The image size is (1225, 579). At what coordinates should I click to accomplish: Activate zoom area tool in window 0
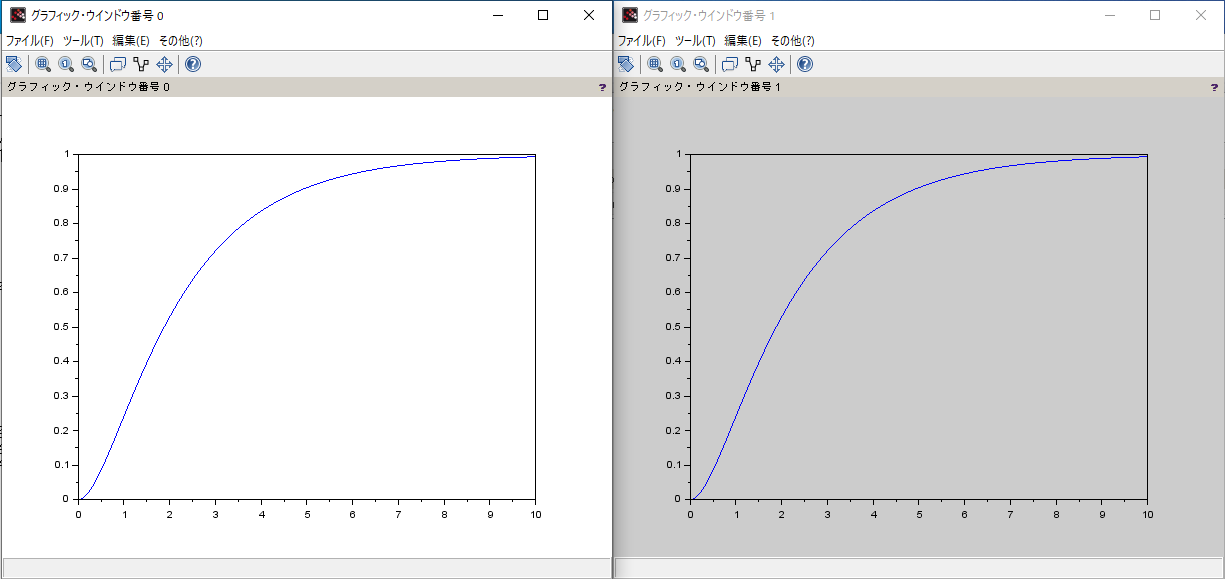point(43,64)
